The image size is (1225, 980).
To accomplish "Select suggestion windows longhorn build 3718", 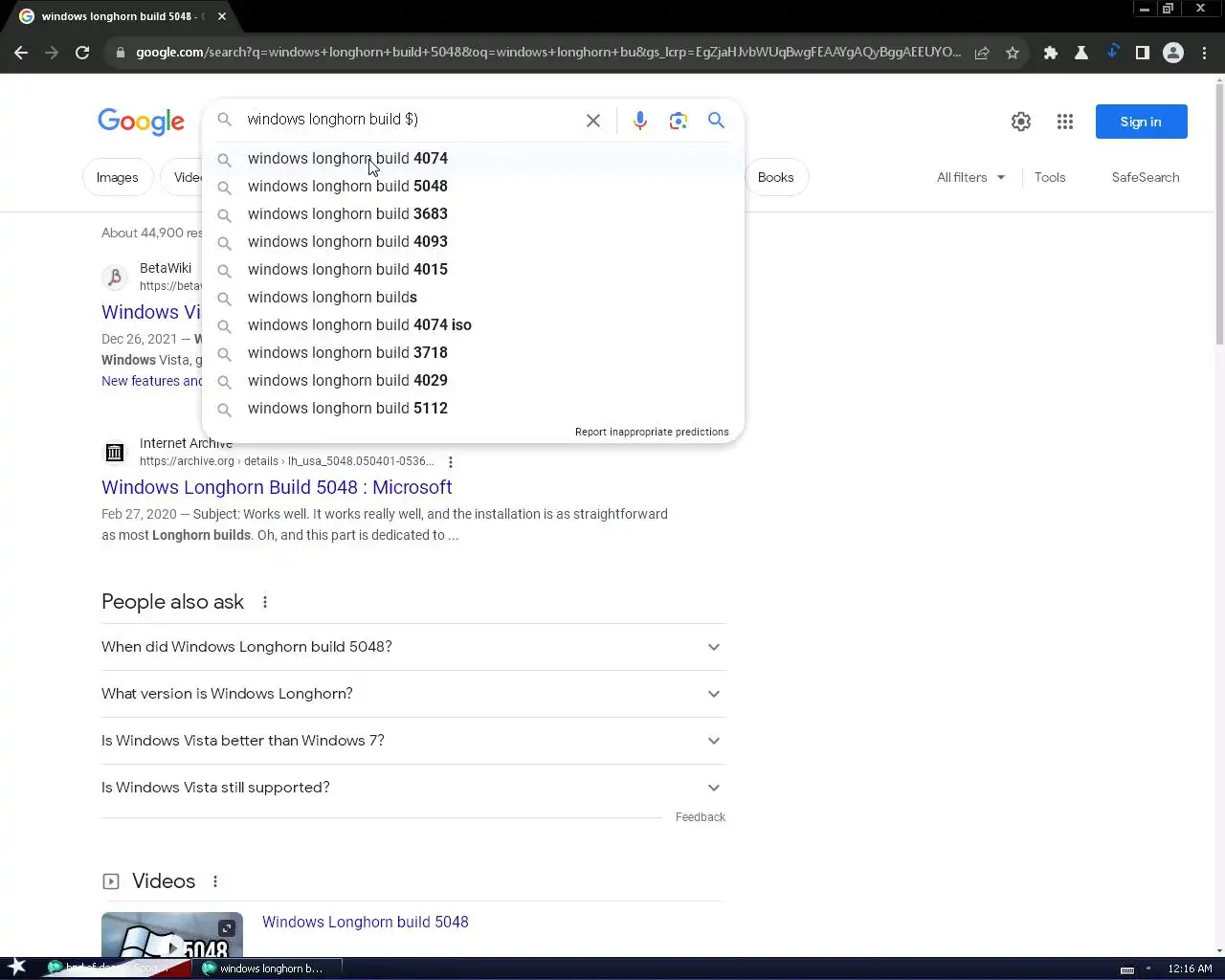I will 473,353.
